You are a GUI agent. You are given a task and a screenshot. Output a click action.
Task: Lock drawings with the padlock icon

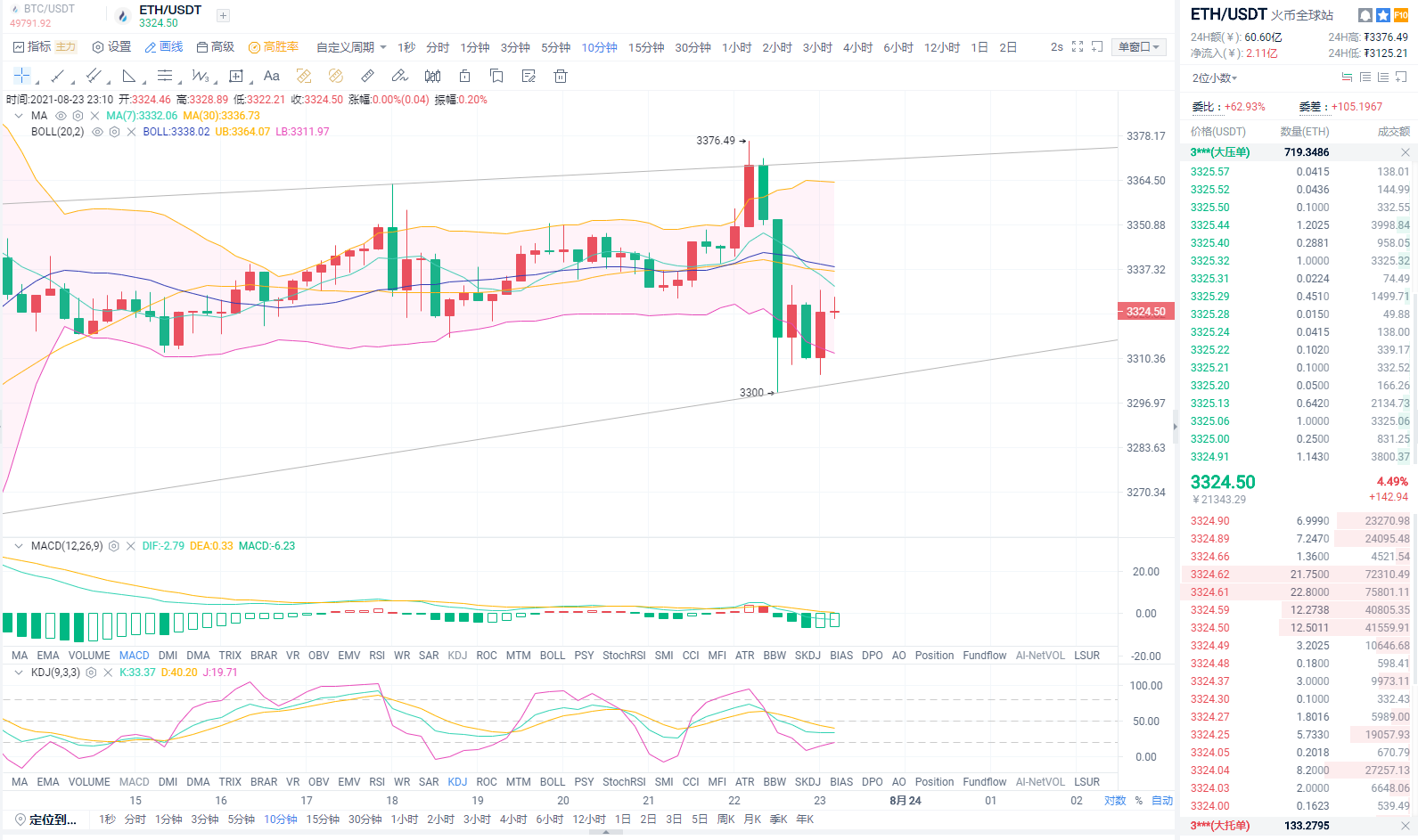coord(464,76)
